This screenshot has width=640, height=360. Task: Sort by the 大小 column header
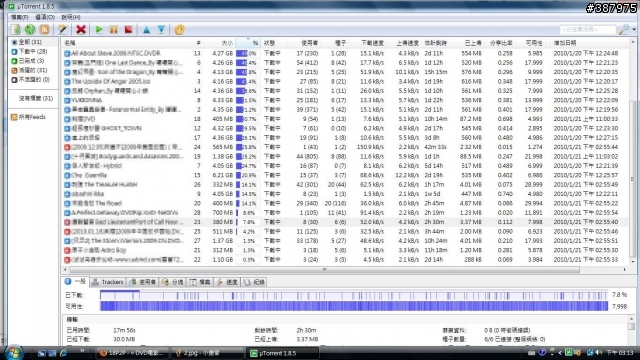click(220, 43)
